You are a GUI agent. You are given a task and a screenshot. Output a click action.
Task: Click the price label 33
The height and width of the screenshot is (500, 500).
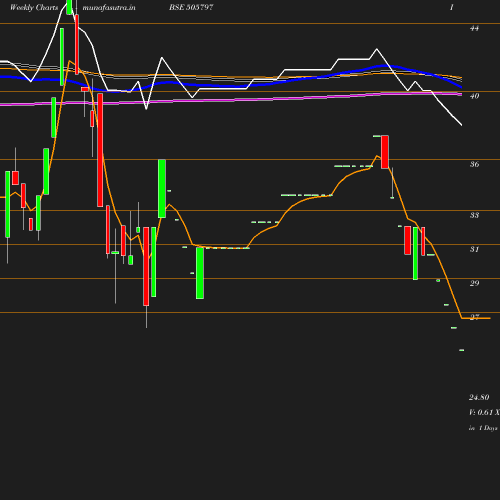[474, 215]
